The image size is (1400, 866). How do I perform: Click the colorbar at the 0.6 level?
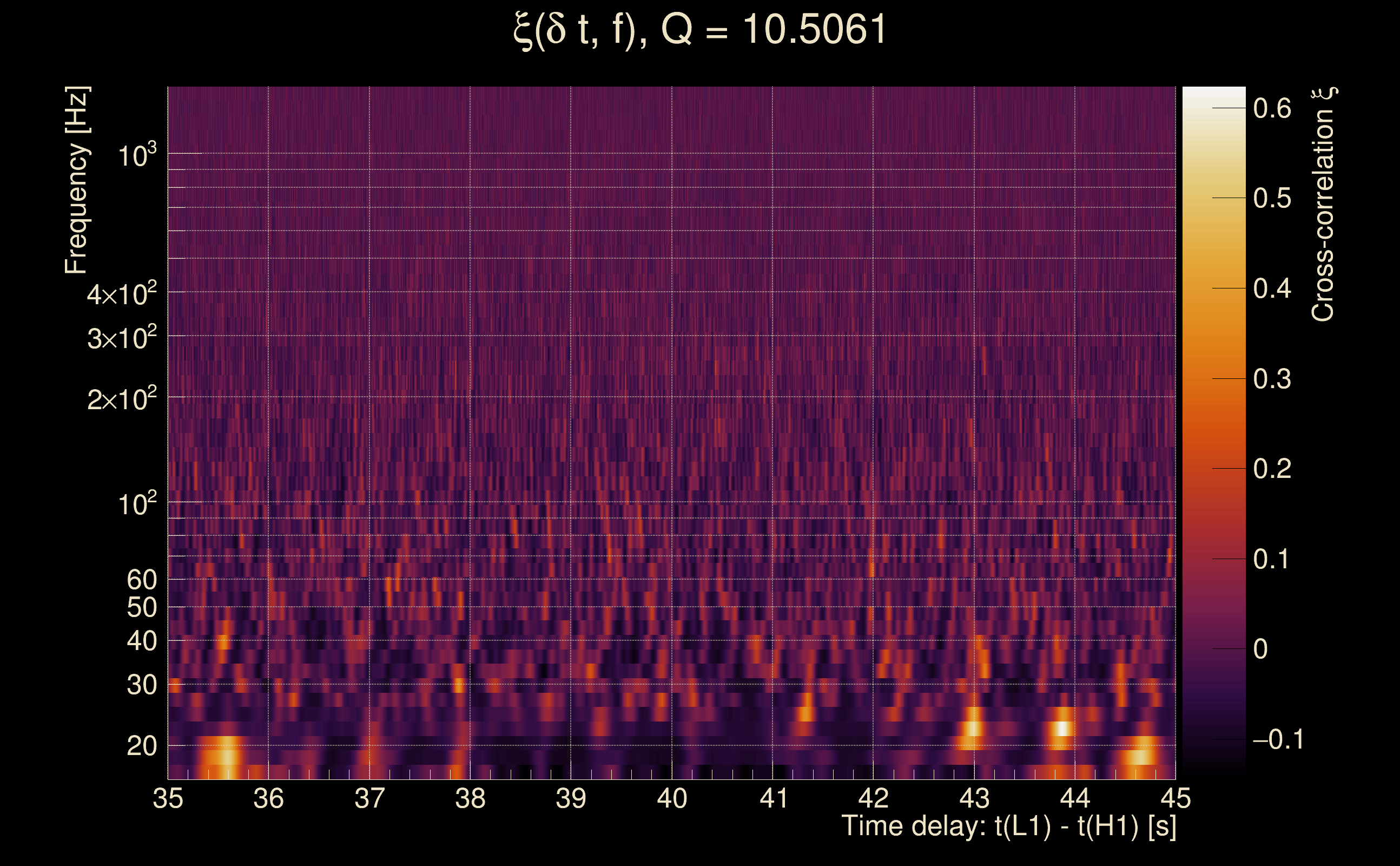(1213, 108)
